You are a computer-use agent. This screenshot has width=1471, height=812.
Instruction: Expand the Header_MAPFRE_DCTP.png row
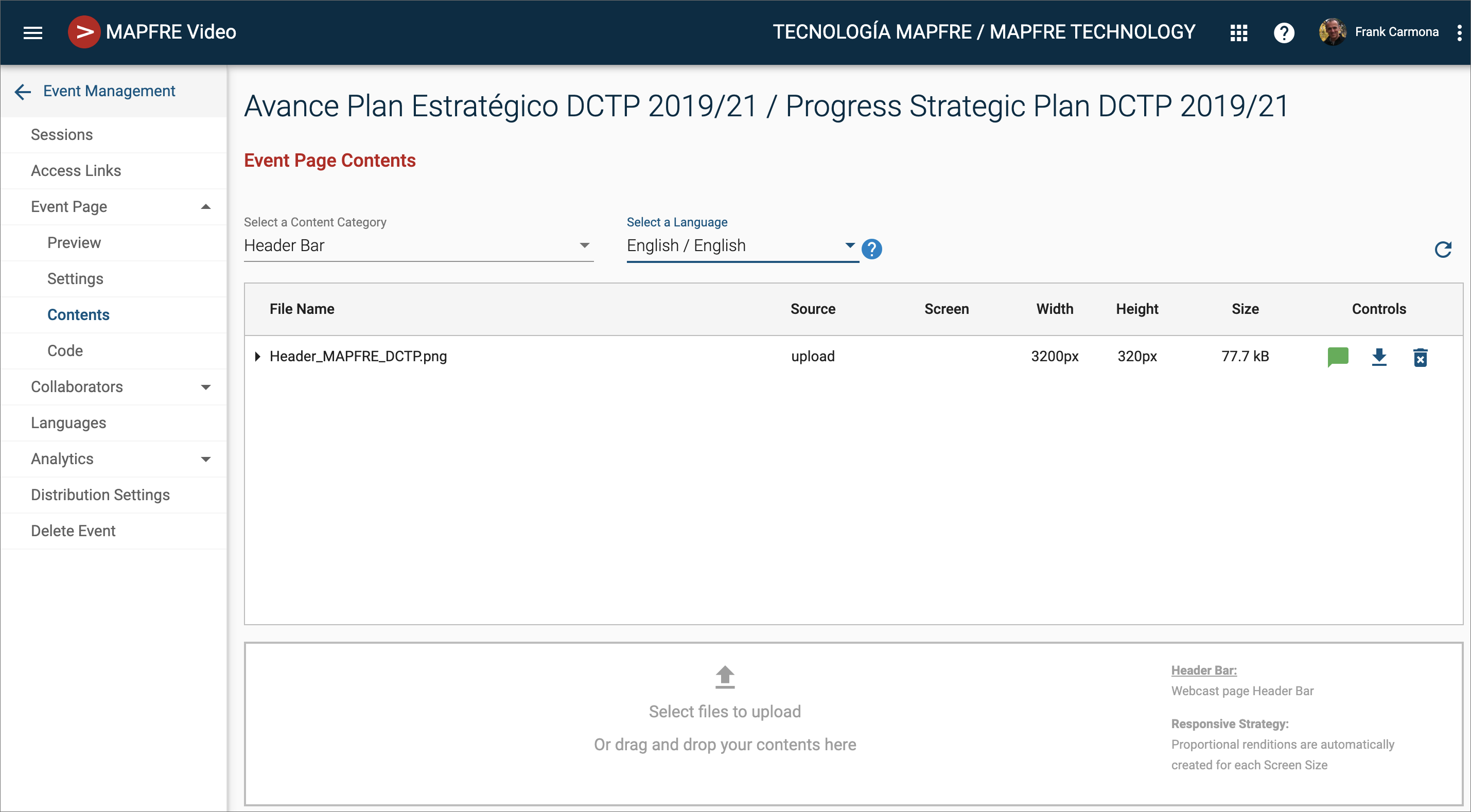pos(257,356)
